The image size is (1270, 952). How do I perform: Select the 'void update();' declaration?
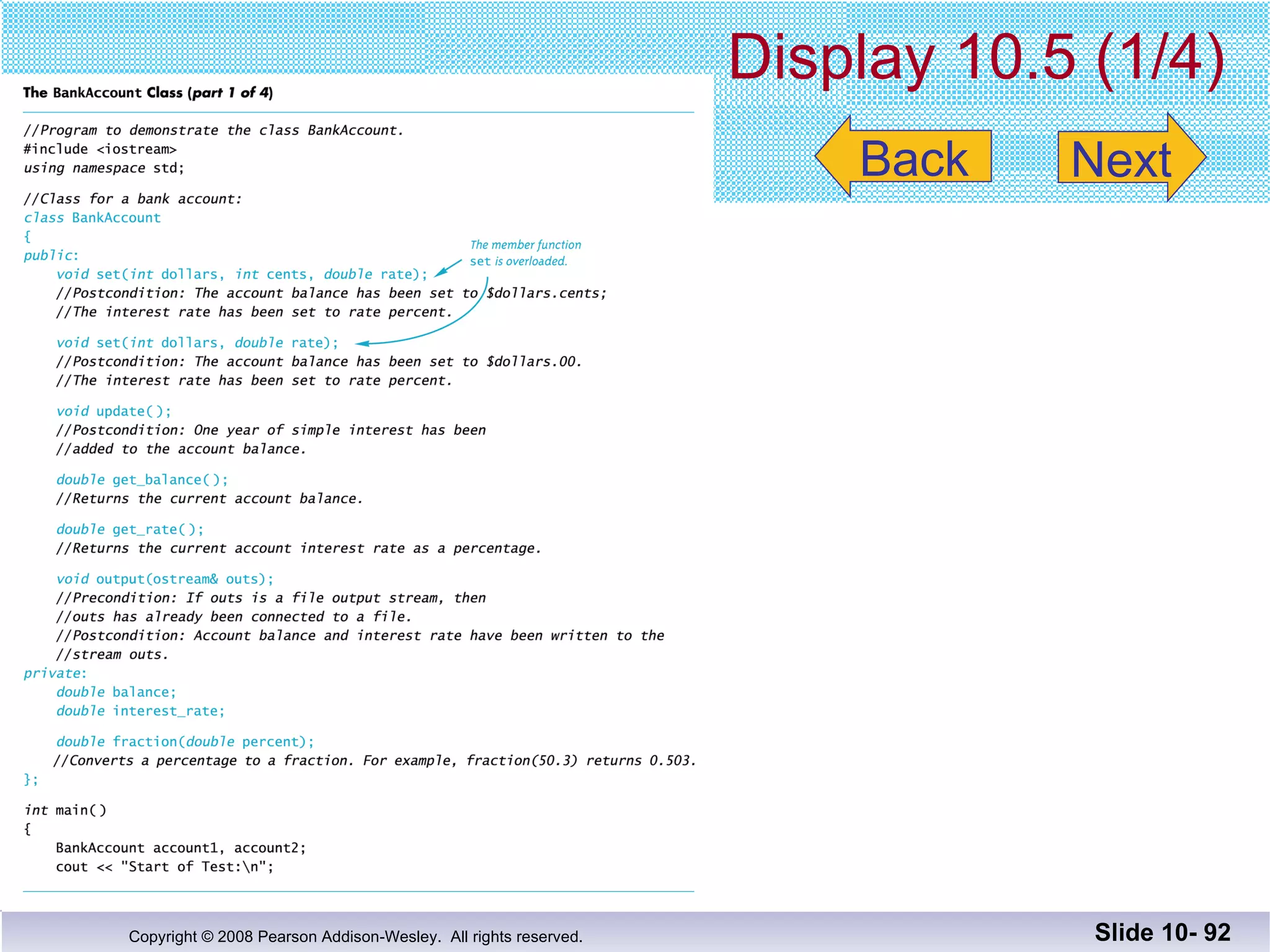tap(113, 412)
